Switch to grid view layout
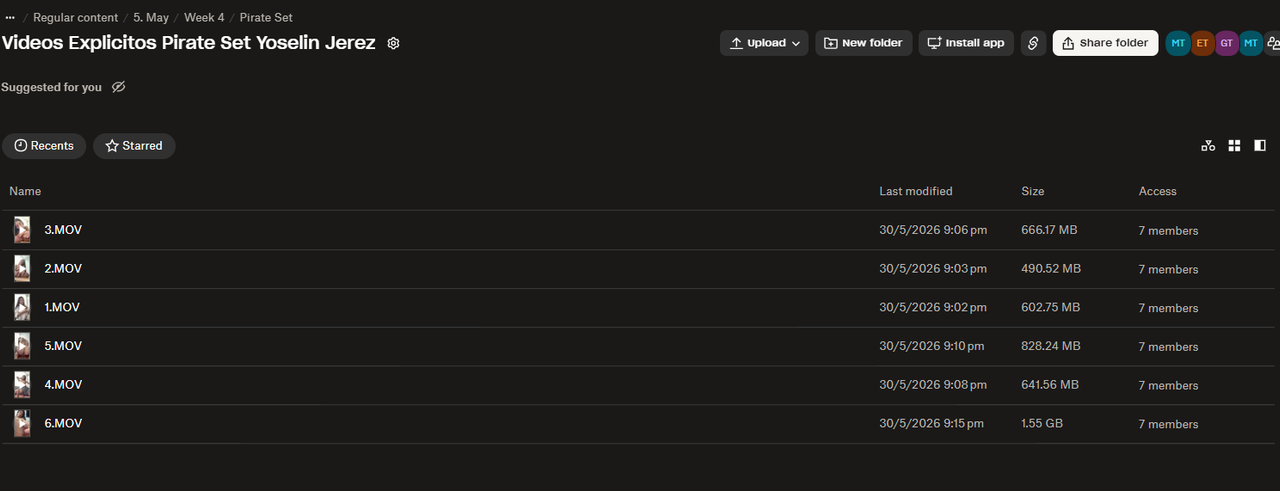The height and width of the screenshot is (491, 1280). pos(1234,146)
